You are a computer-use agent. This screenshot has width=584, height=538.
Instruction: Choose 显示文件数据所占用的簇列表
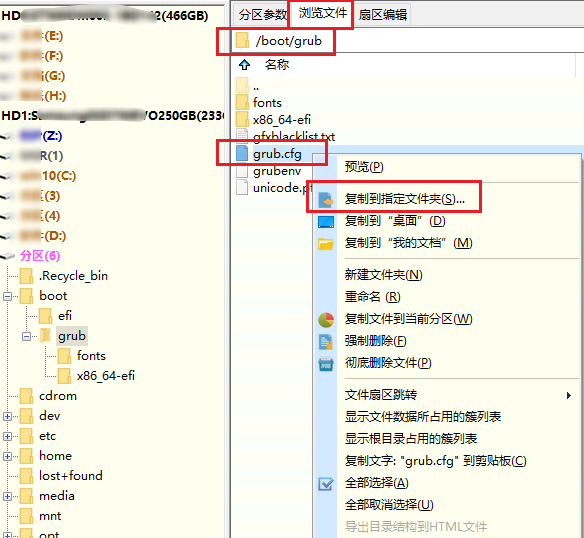pyautogui.click(x=423, y=417)
